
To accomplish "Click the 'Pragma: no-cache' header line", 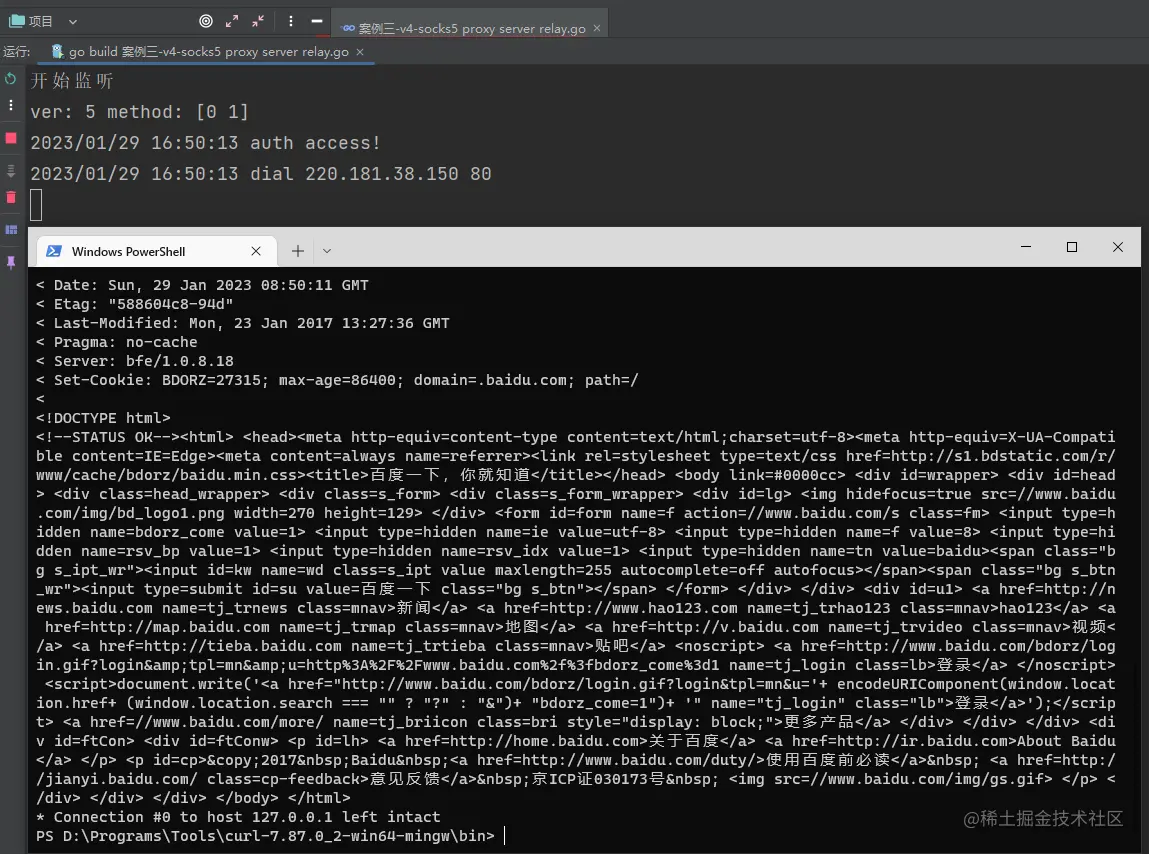I will [x=117, y=342].
